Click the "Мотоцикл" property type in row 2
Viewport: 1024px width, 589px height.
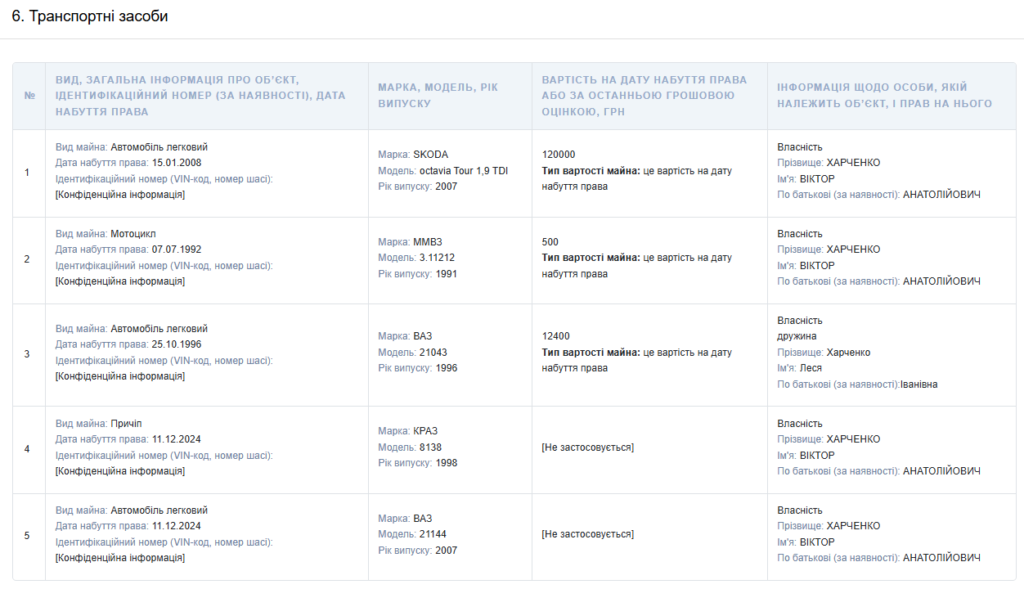click(135, 234)
